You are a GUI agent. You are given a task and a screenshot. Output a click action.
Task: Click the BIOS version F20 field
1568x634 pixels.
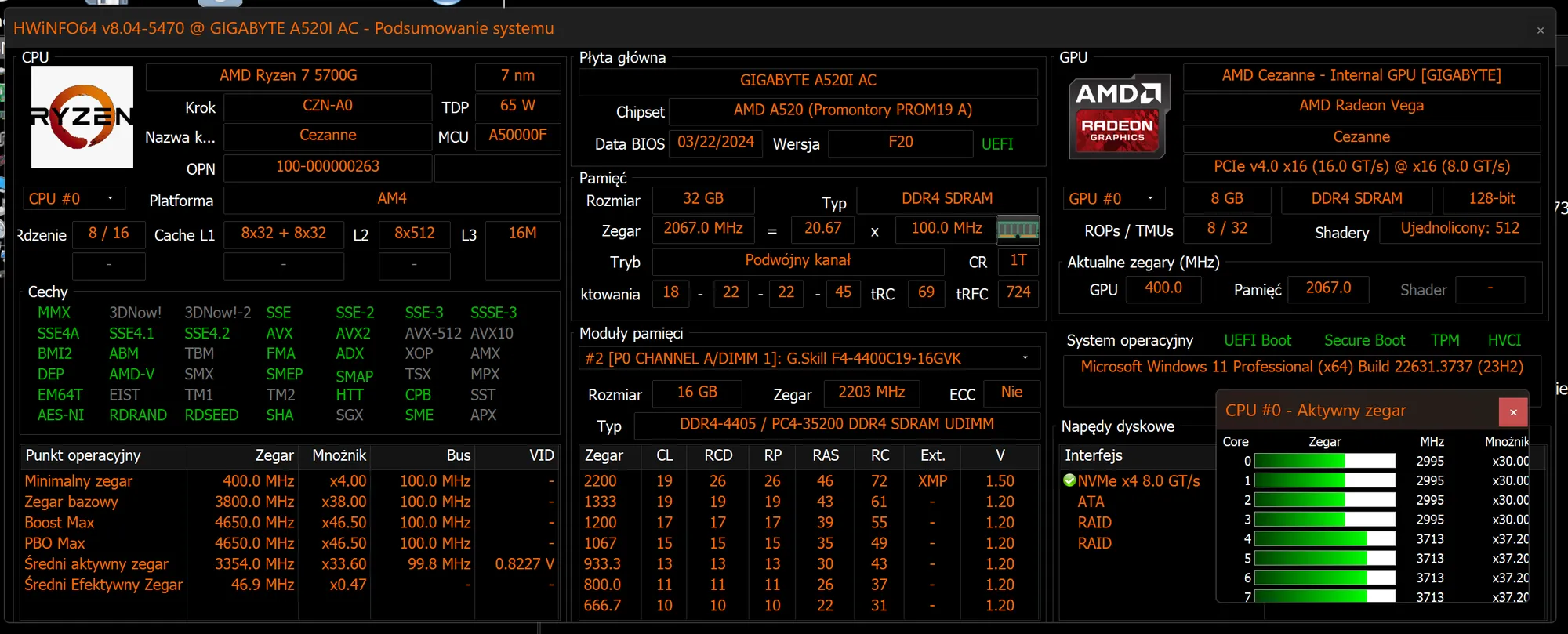901,143
